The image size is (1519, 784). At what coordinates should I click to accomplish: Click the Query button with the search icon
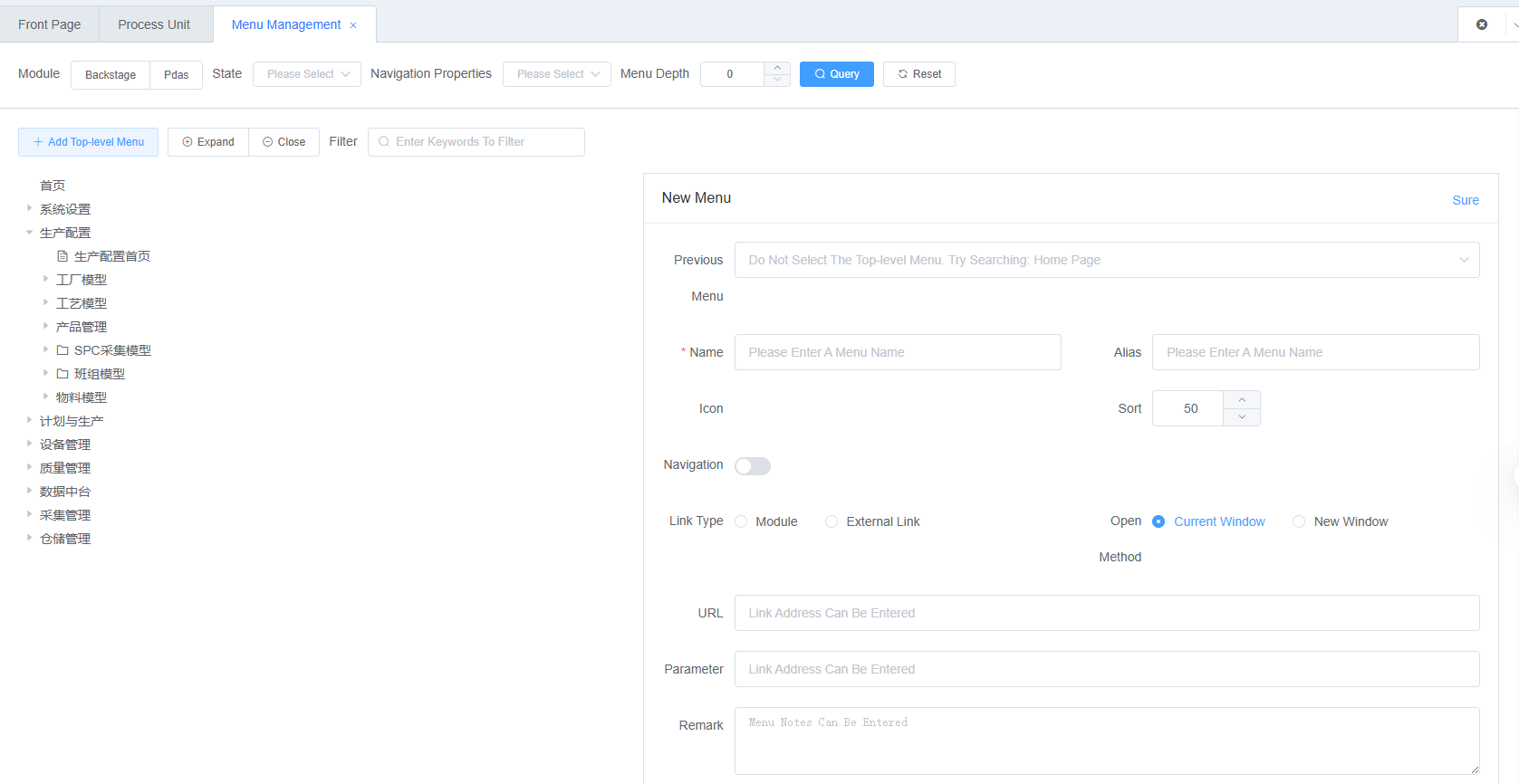coord(836,74)
